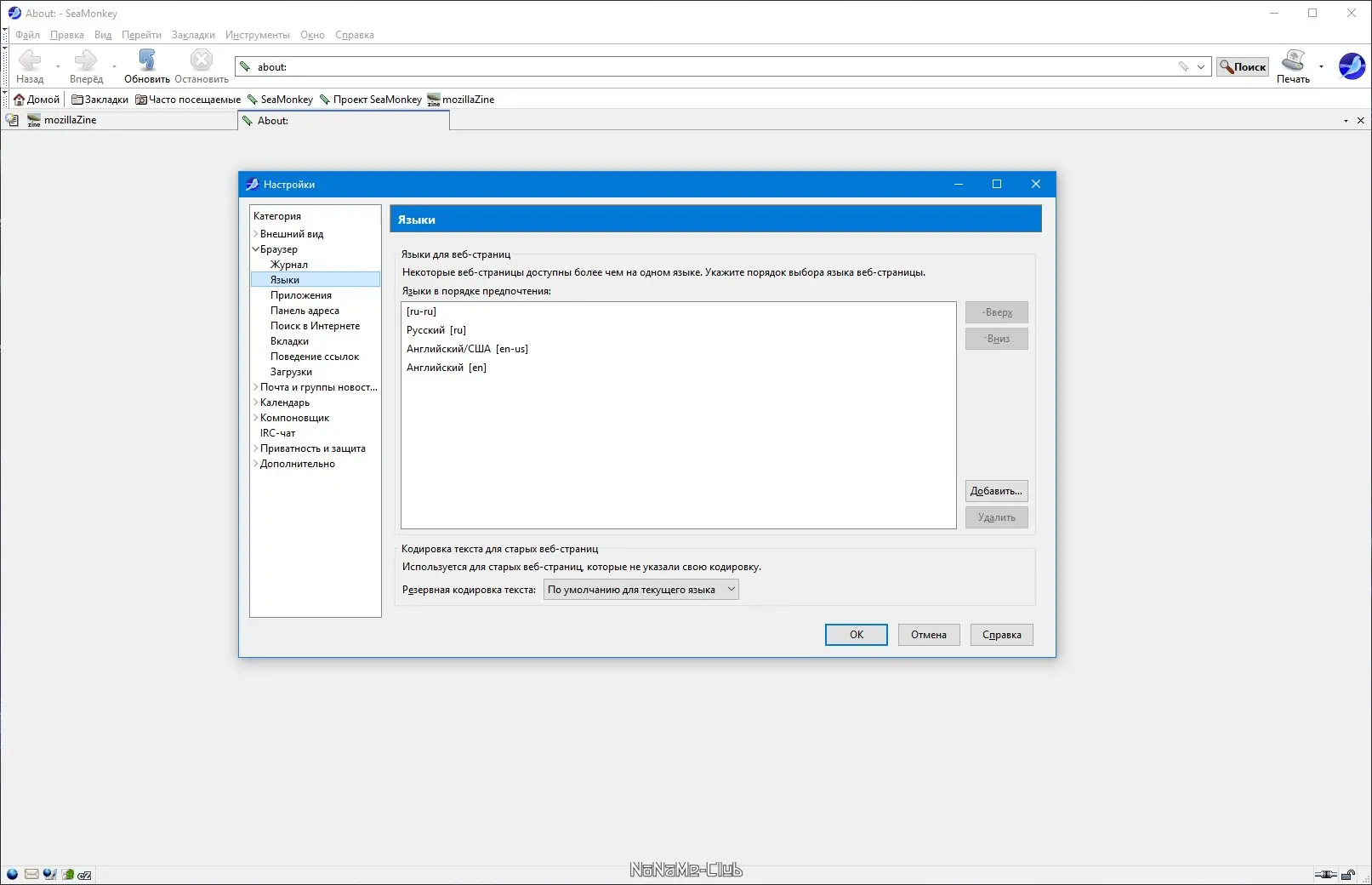The image size is (1372, 885).
Task: Expand the Приватность и защита category
Action: 255,448
